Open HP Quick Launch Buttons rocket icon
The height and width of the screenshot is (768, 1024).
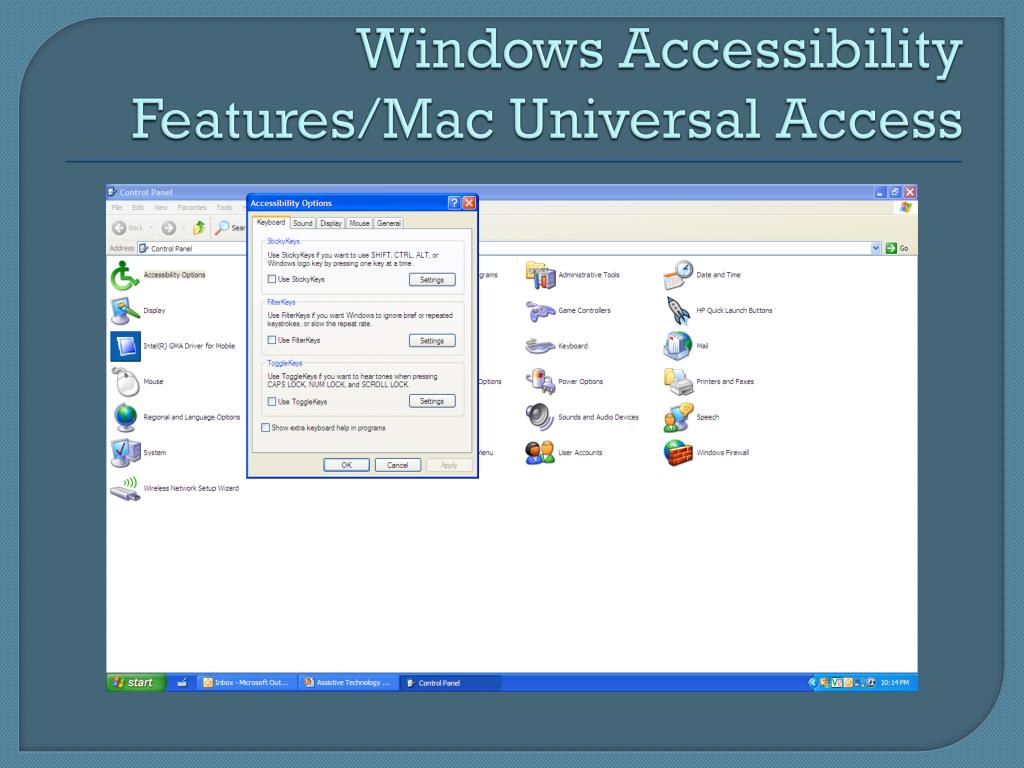(678, 311)
